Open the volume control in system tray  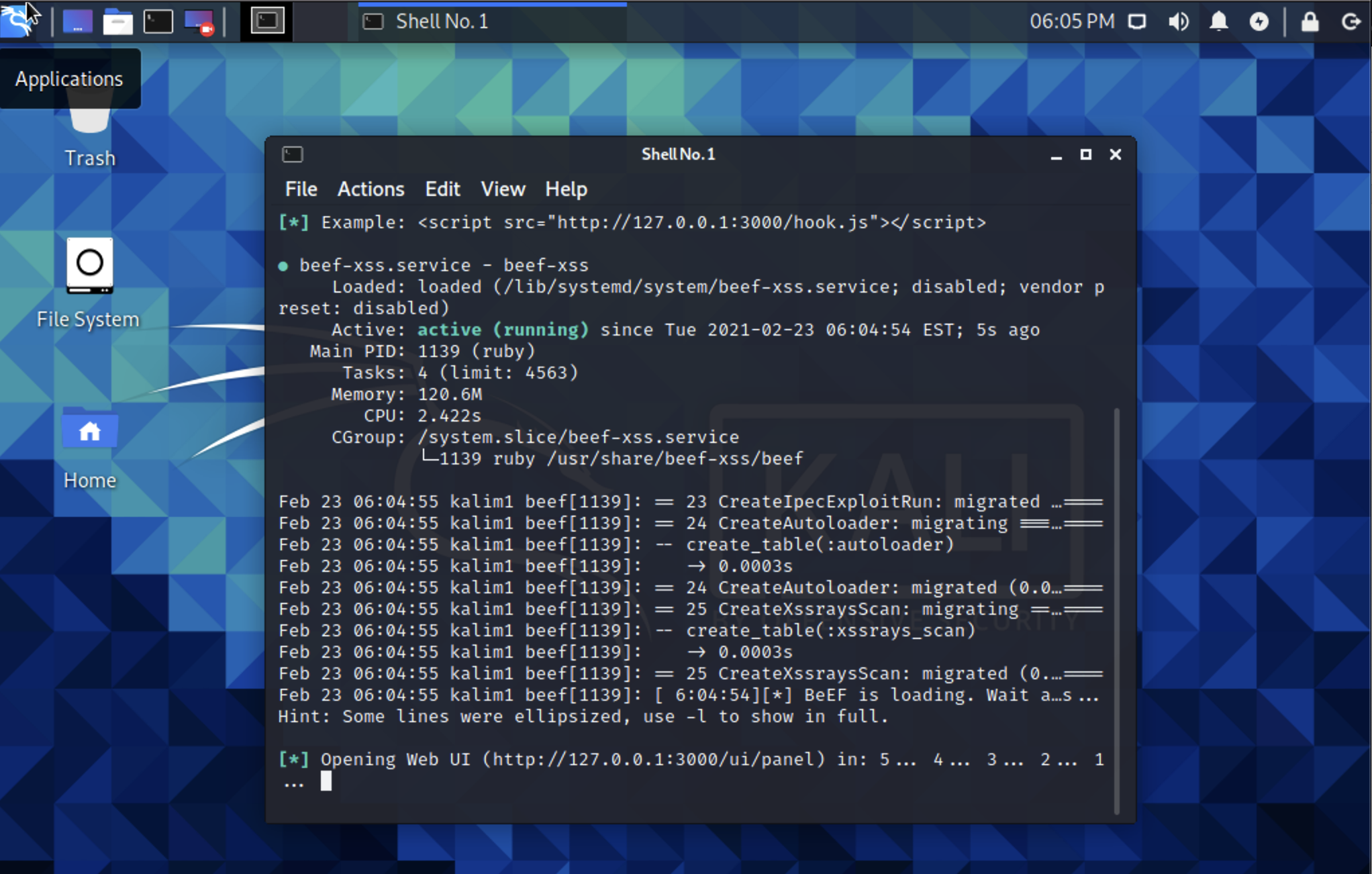click(1178, 22)
